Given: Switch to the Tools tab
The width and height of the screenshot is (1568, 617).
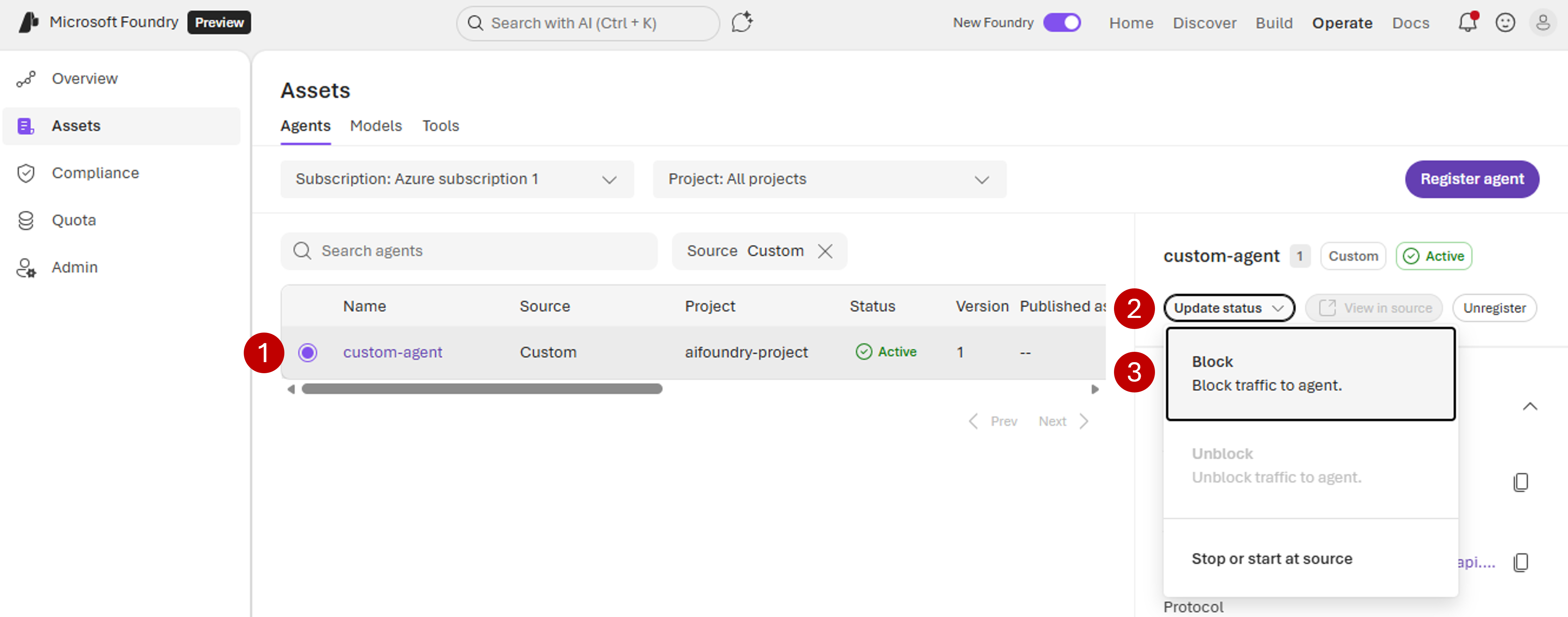Looking at the screenshot, I should [x=441, y=126].
